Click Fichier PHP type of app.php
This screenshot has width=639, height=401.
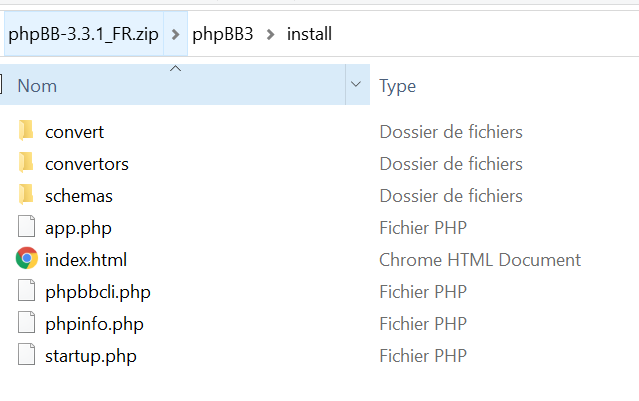click(423, 227)
